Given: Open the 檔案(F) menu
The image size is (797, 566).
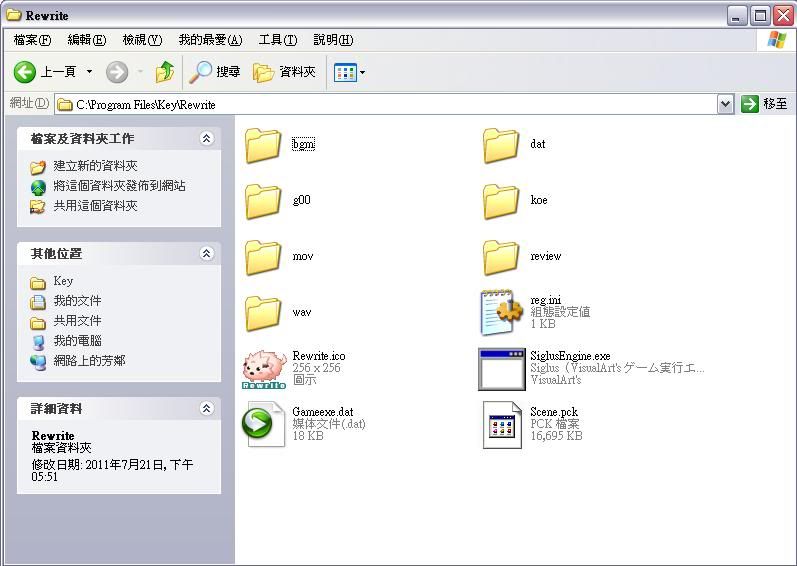Looking at the screenshot, I should click(32, 40).
